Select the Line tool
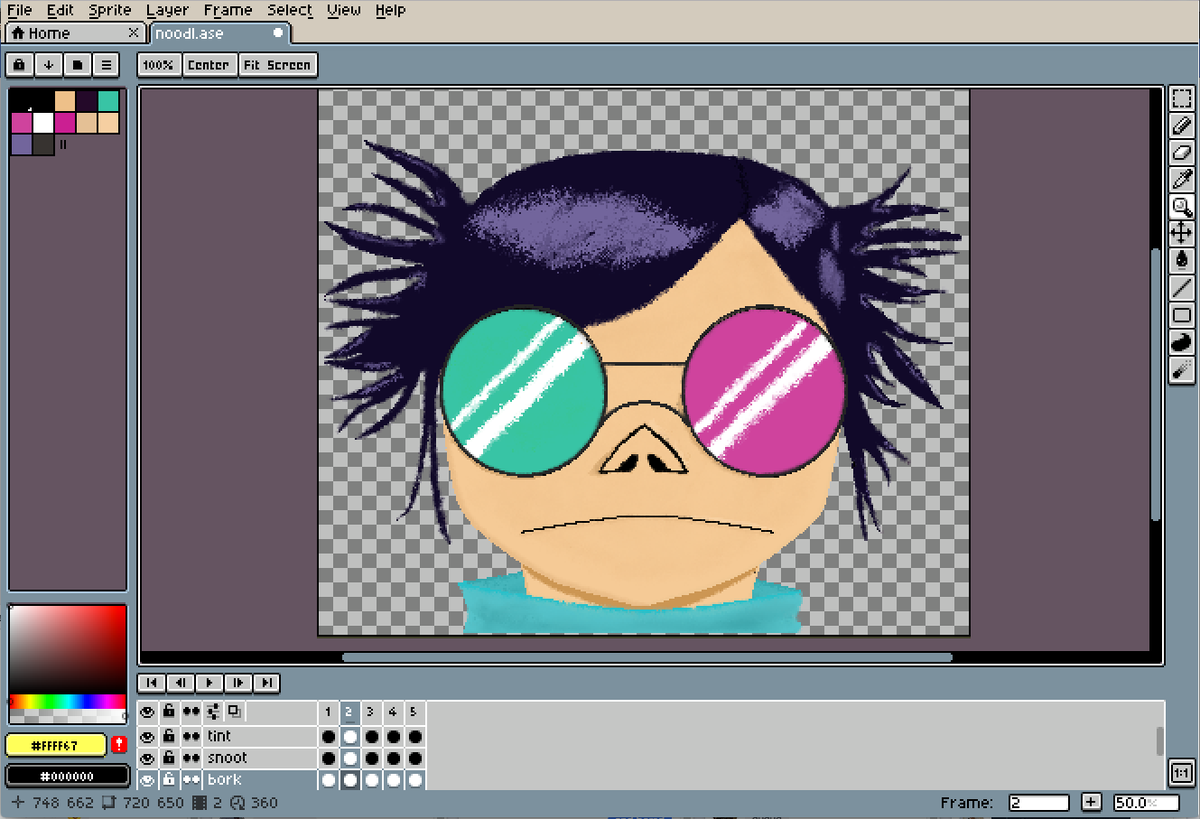The width and height of the screenshot is (1200, 819). pos(1181,288)
